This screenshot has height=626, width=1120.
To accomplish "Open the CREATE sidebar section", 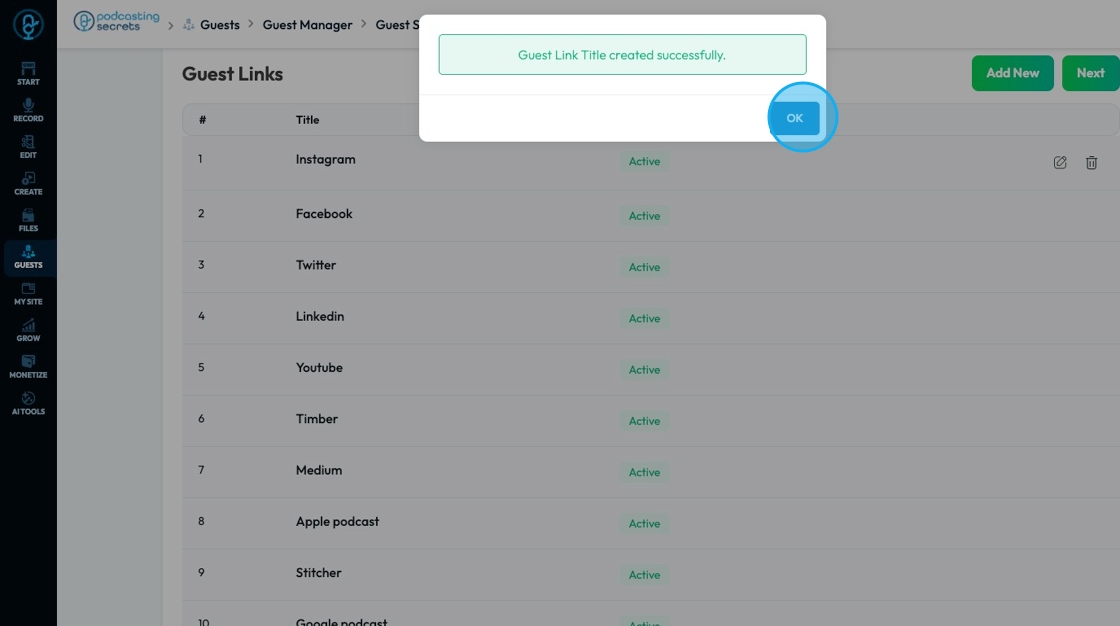I will point(28,184).
